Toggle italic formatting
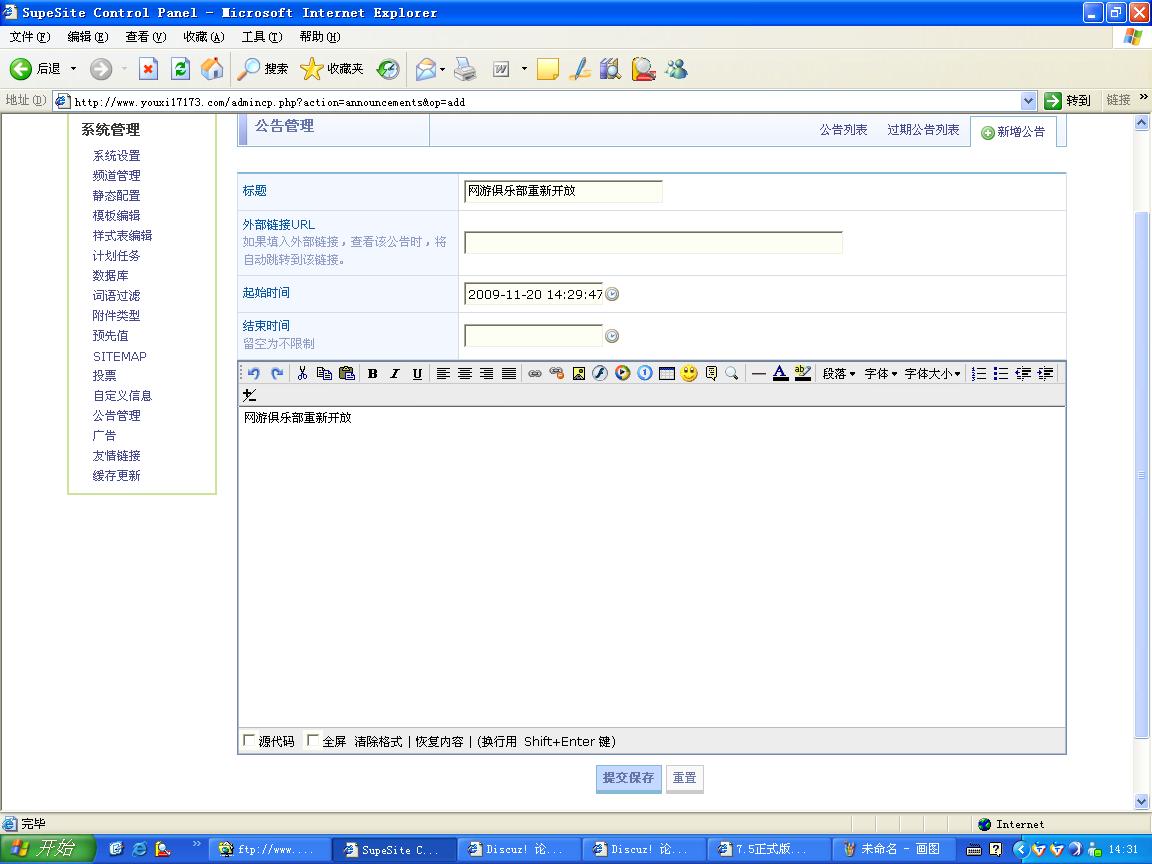Image resolution: width=1152 pixels, height=864 pixels. [395, 373]
